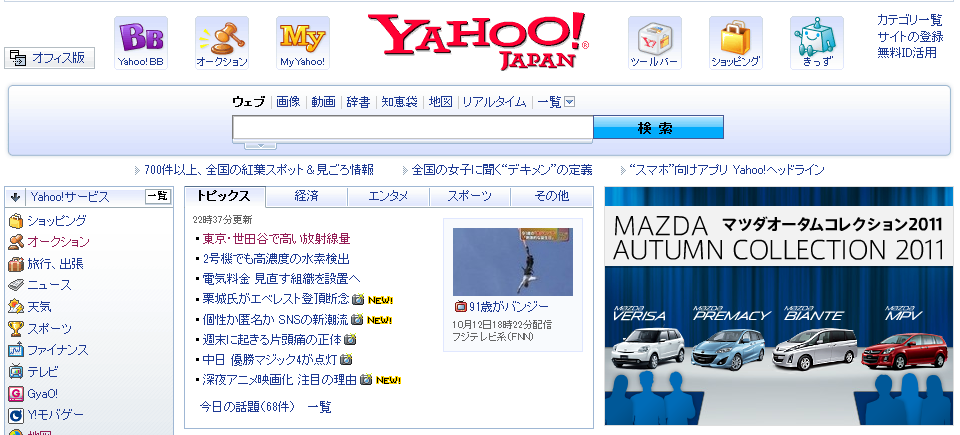Click the オークション gavel icon
The image size is (960, 435).
(x=221, y=37)
